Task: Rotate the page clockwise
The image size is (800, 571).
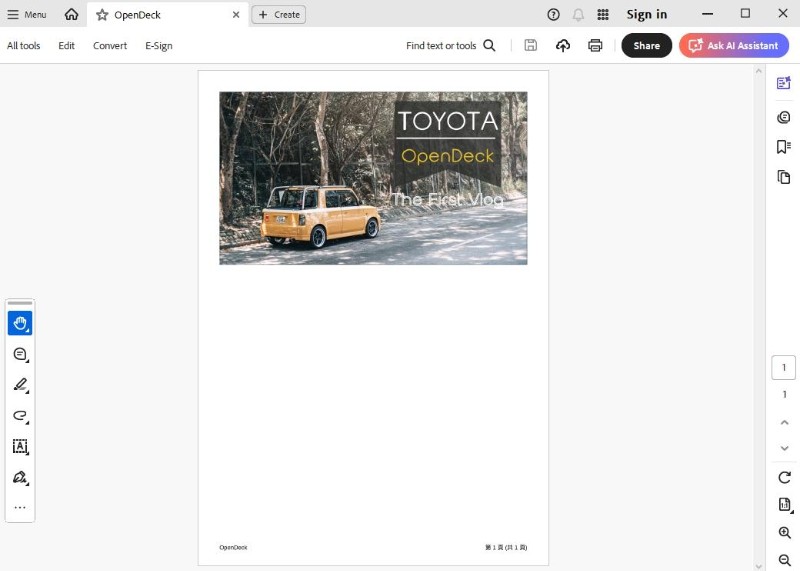Action: click(x=784, y=478)
